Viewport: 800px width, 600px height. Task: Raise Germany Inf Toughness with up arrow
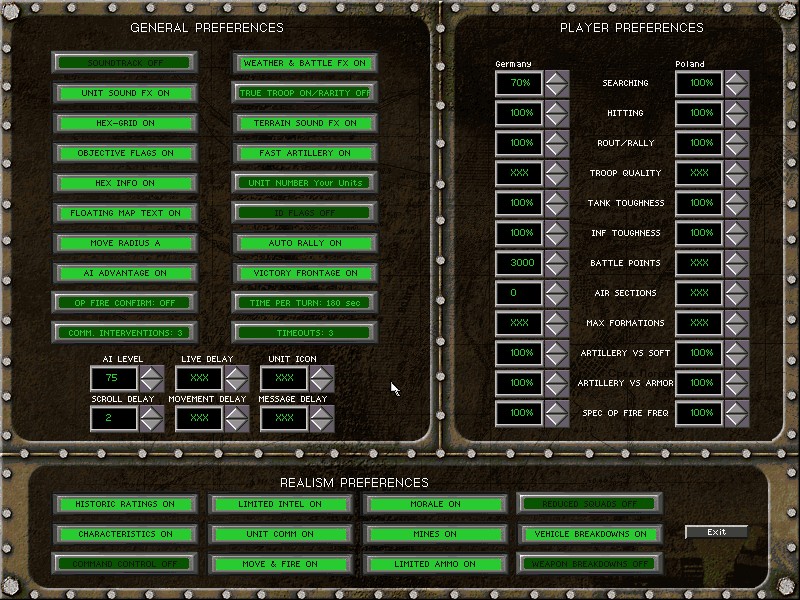(557, 228)
